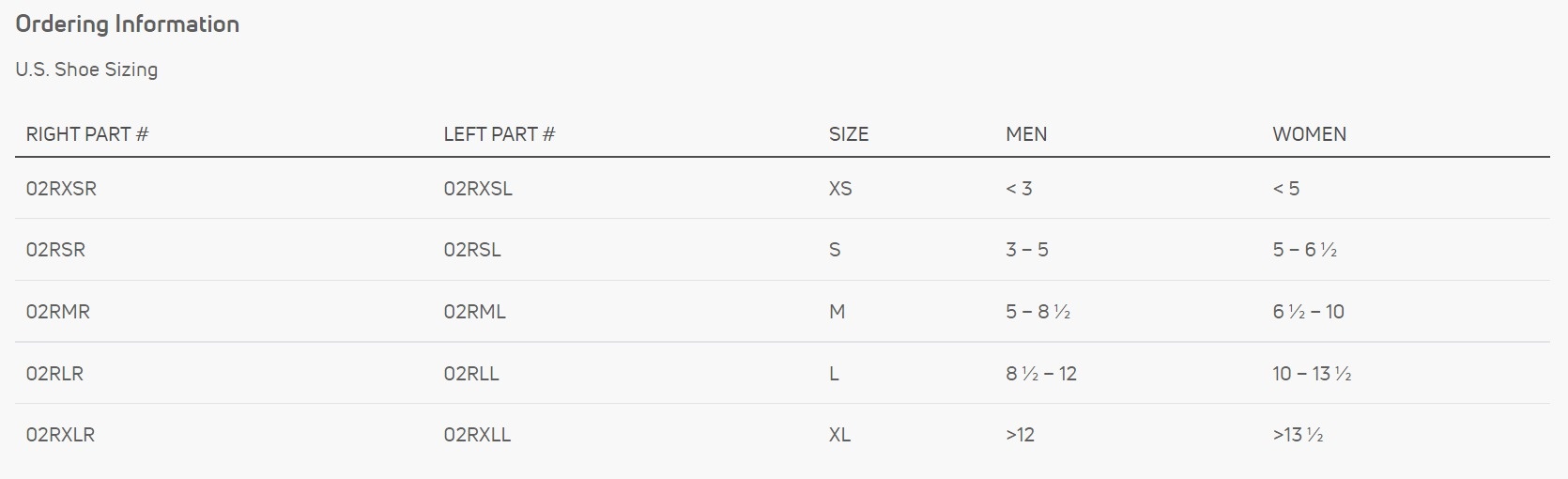
Task: Select right part number 02RXSR
Action: click(x=61, y=189)
